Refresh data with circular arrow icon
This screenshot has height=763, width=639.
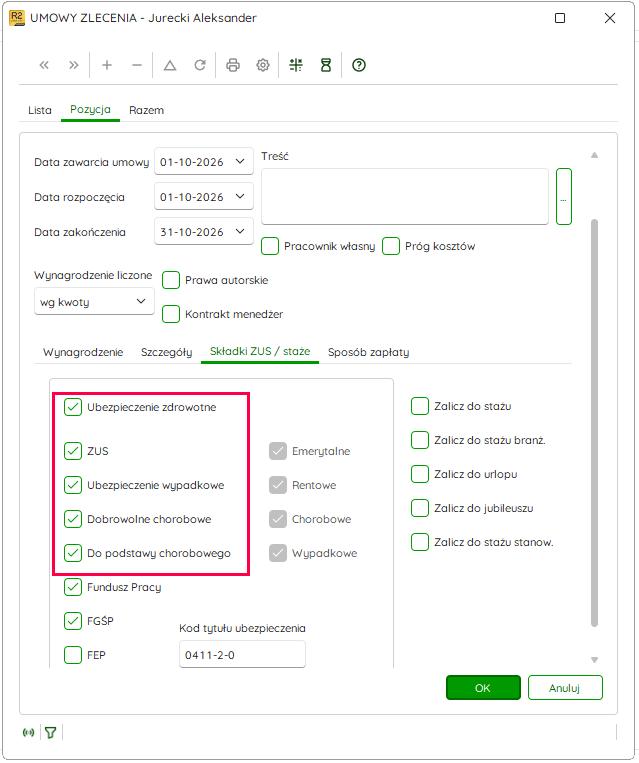(x=200, y=65)
